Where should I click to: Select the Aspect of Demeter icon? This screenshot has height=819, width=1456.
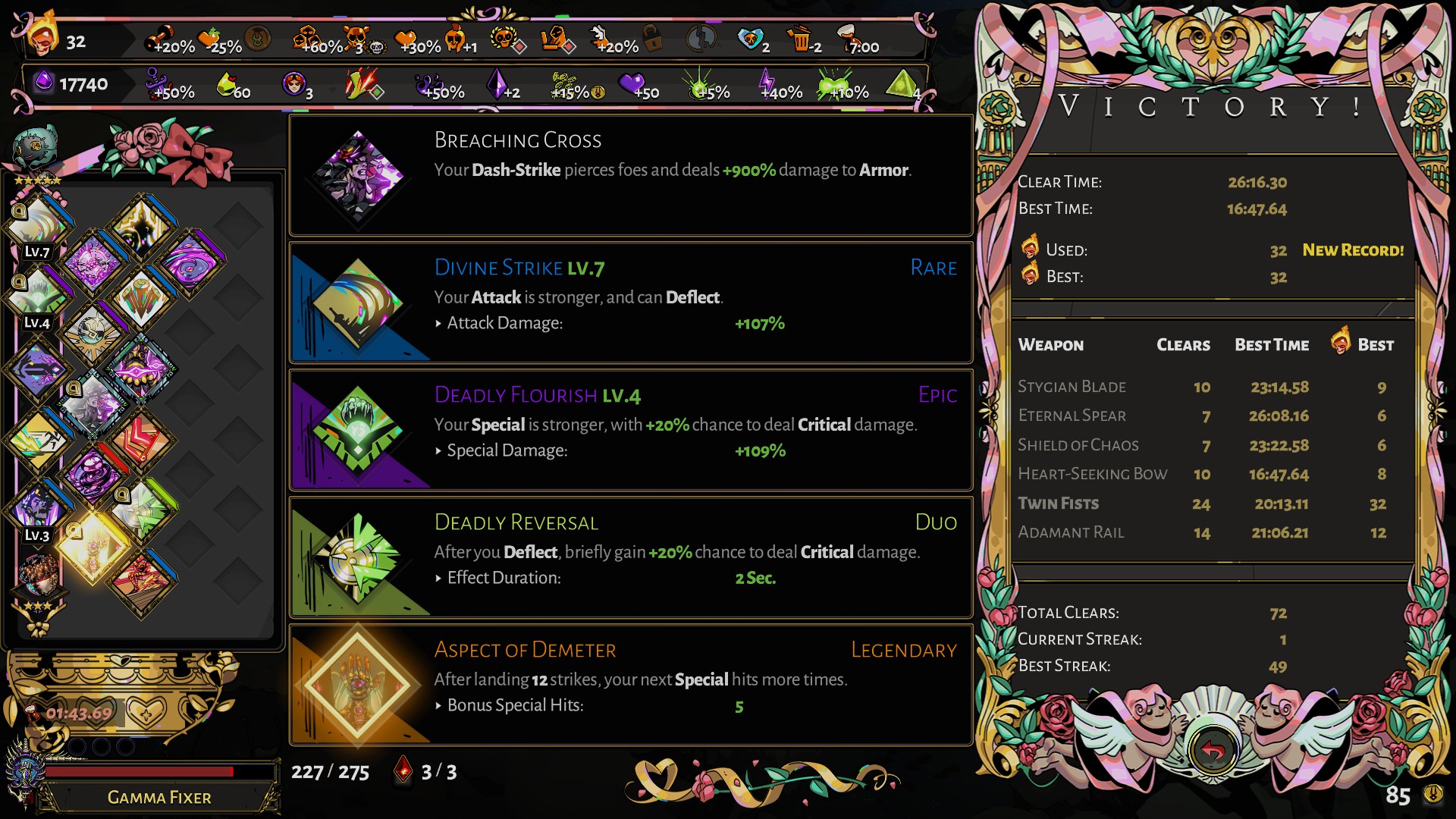point(358,686)
